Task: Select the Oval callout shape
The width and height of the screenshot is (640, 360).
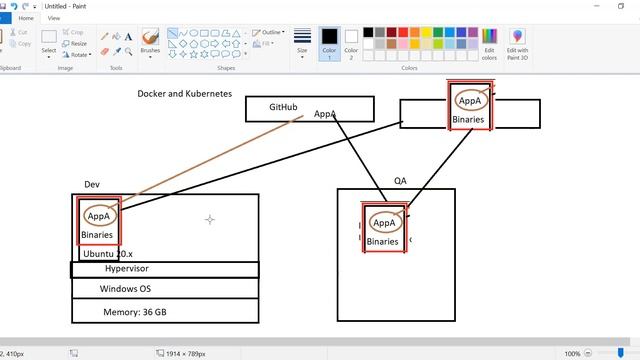Action: tap(226, 54)
